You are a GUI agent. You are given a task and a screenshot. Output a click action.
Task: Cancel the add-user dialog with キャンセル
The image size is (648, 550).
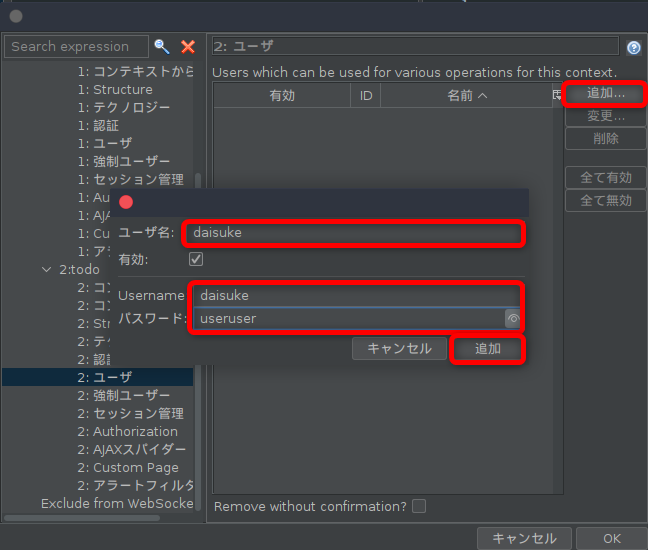pos(399,349)
